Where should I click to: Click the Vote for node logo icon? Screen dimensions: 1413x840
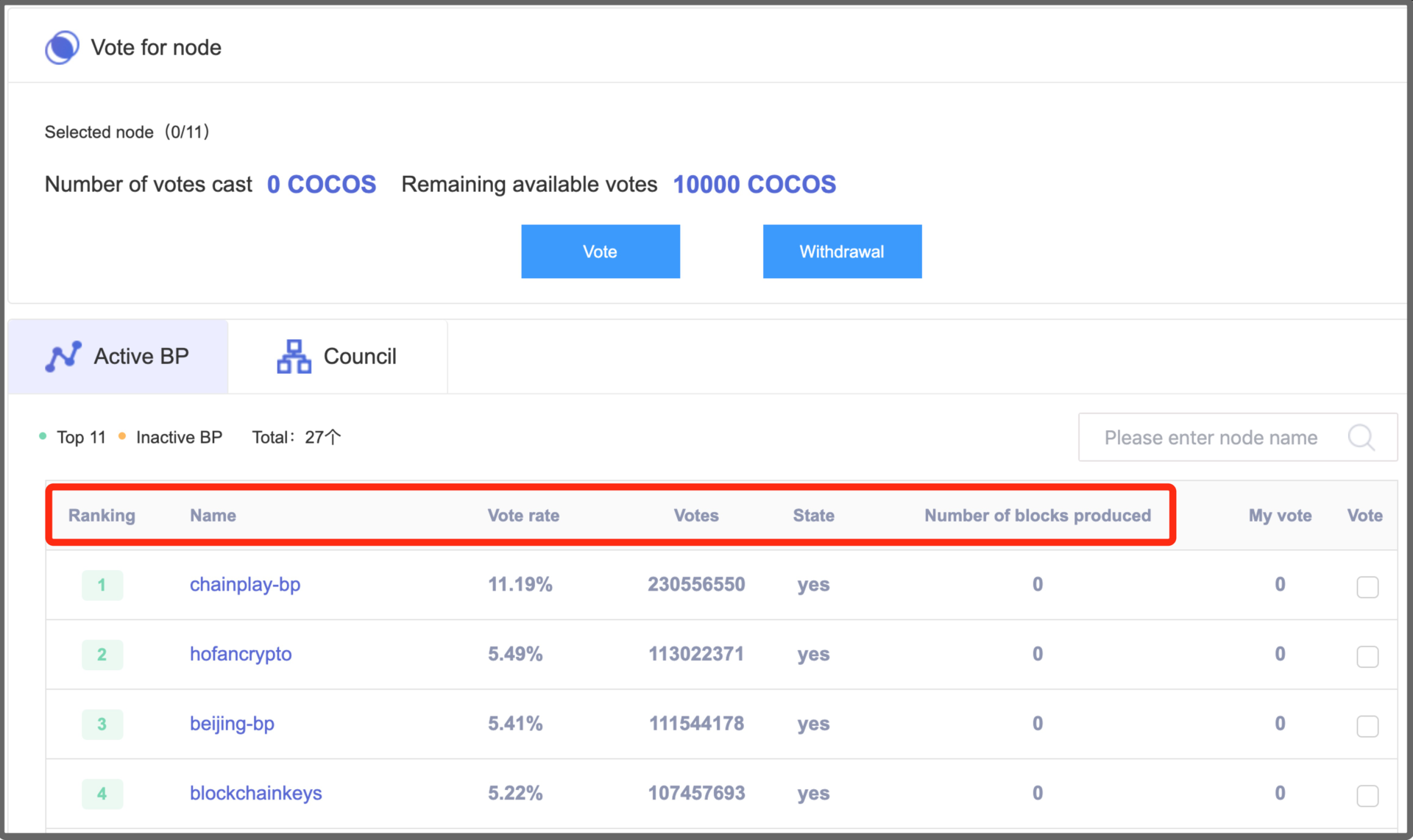pos(62,47)
